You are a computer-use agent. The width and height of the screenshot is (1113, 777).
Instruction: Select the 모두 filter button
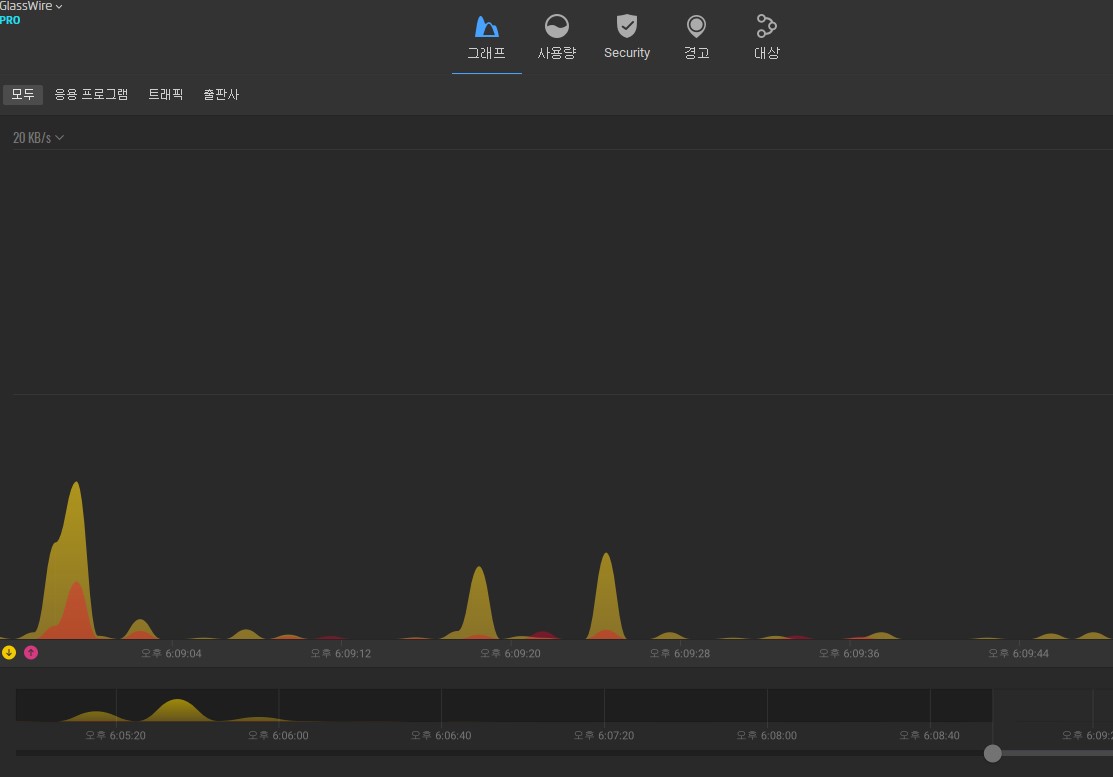click(23, 94)
